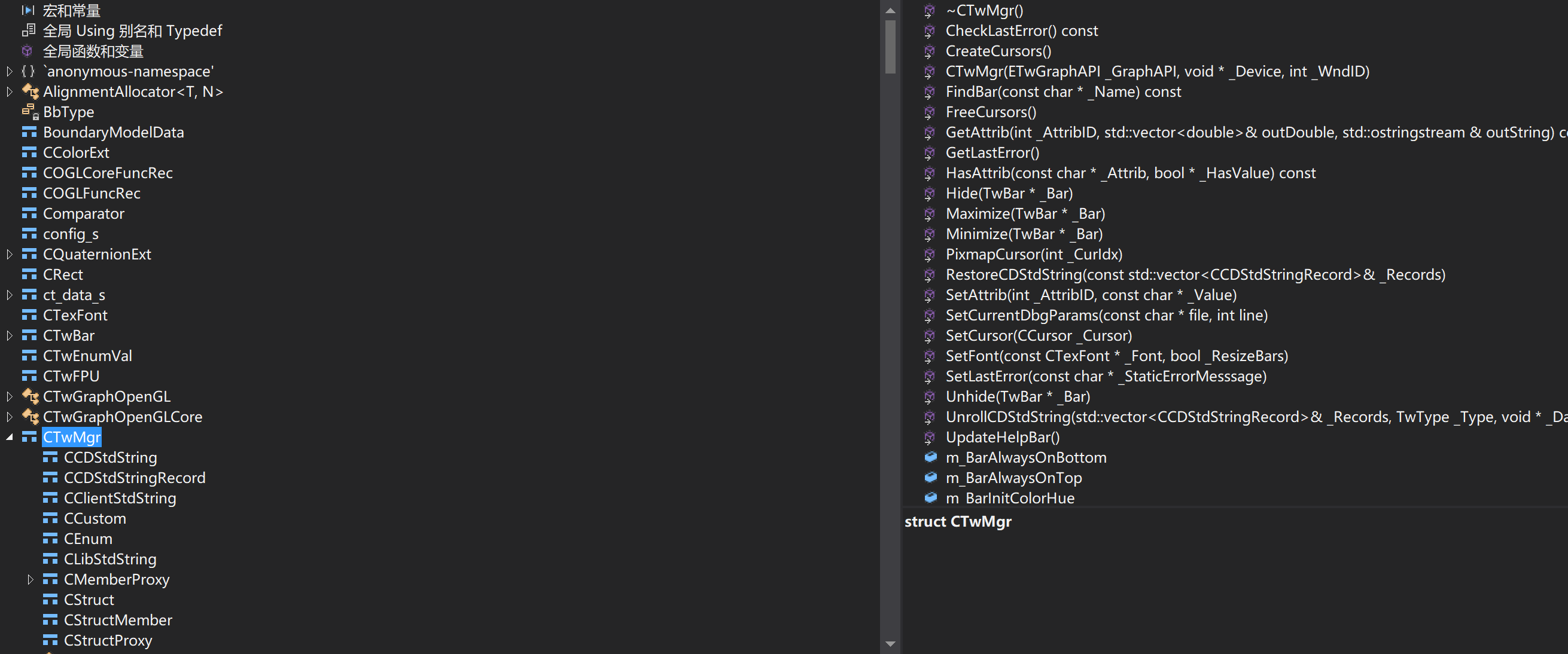Expand the CQuaternionExt tree node
The width and height of the screenshot is (1568, 654).
click(9, 254)
